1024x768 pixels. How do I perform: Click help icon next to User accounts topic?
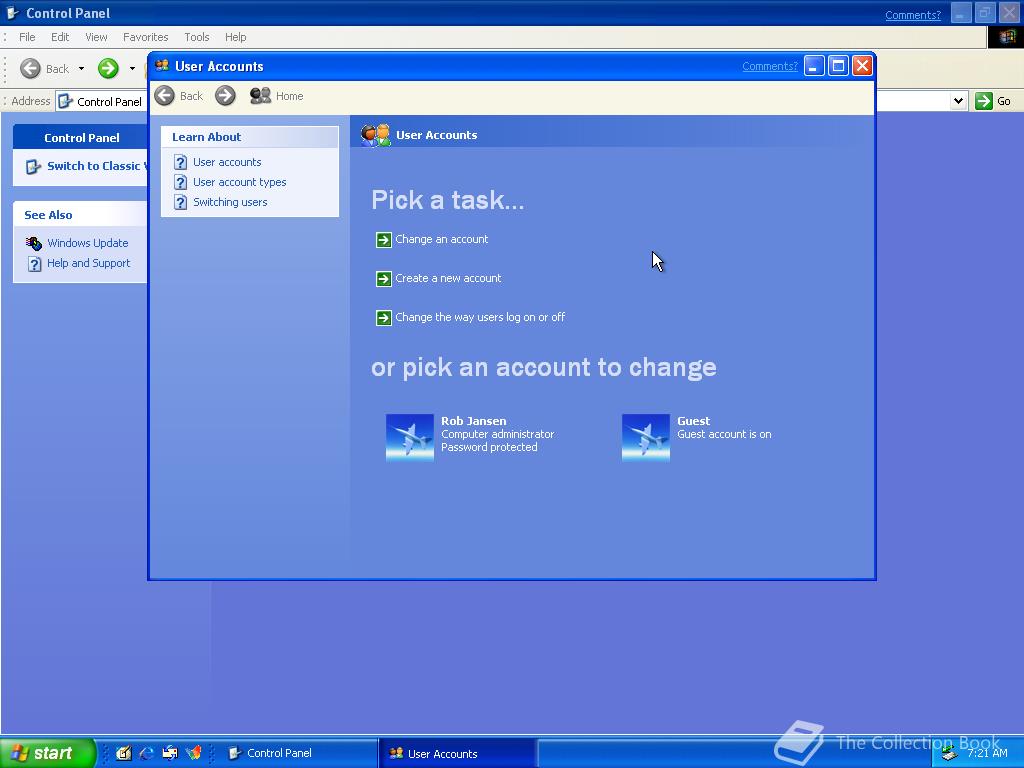(181, 162)
